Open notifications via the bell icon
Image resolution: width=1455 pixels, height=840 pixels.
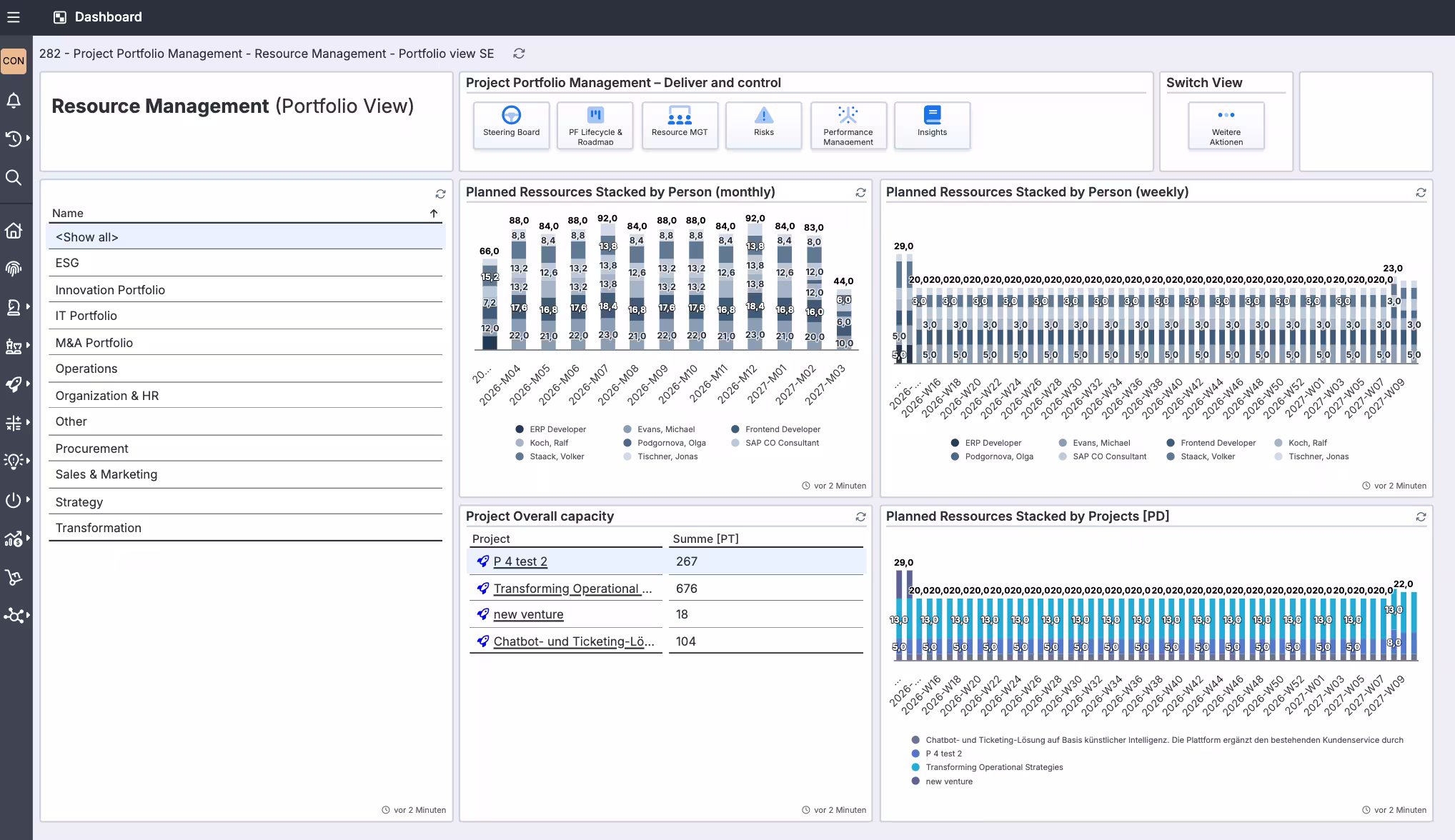pyautogui.click(x=14, y=101)
